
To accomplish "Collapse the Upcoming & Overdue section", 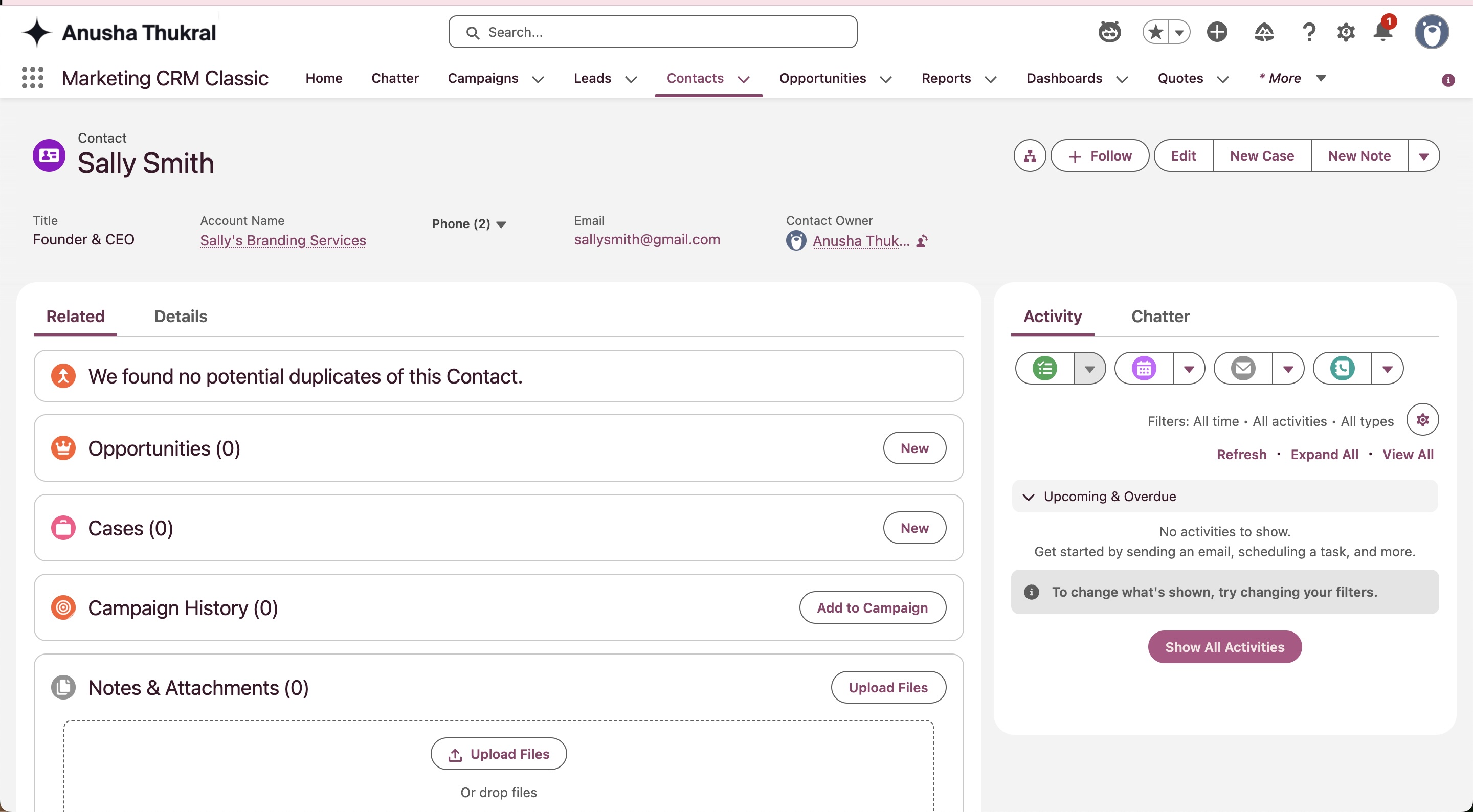I will (1029, 497).
